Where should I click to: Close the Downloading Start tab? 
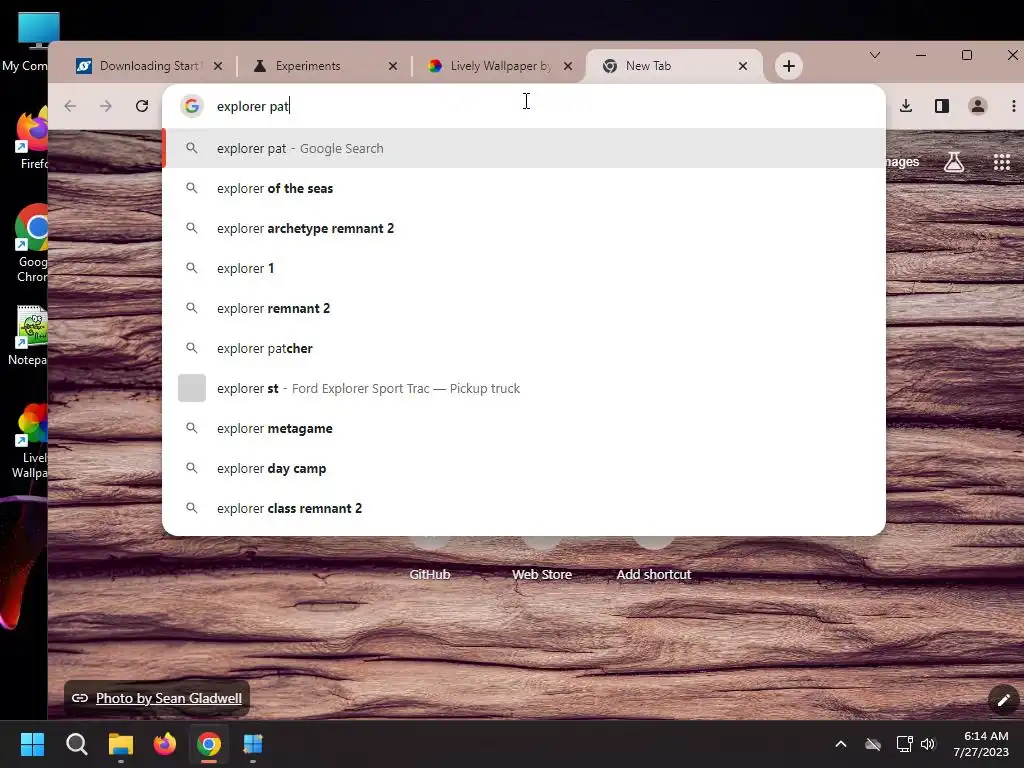218,66
